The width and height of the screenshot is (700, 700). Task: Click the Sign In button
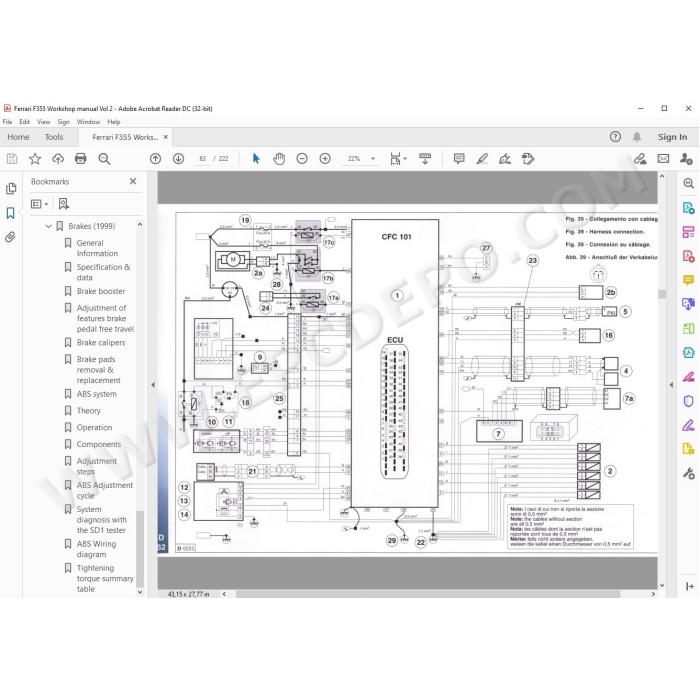pos(672,137)
